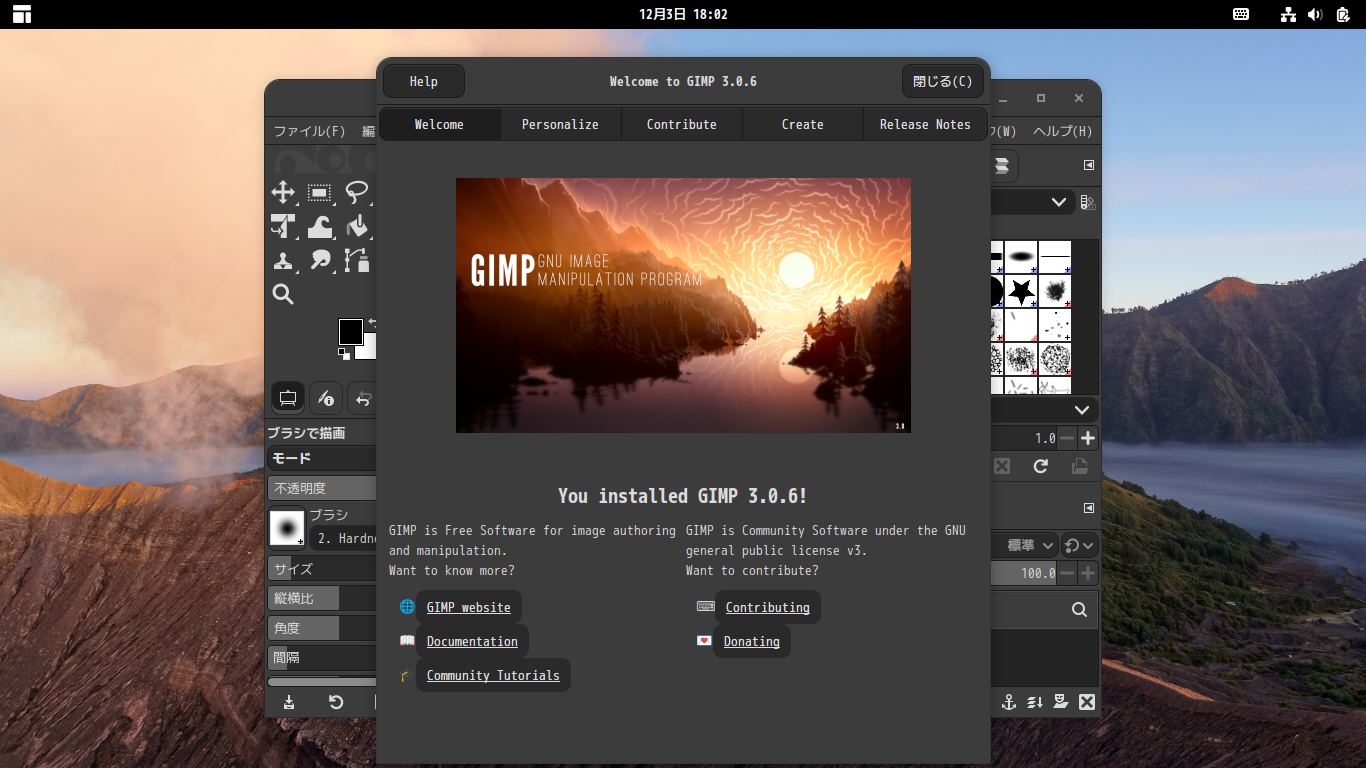
Task: Collapse the brushes panel with the chevron
Action: (1081, 410)
